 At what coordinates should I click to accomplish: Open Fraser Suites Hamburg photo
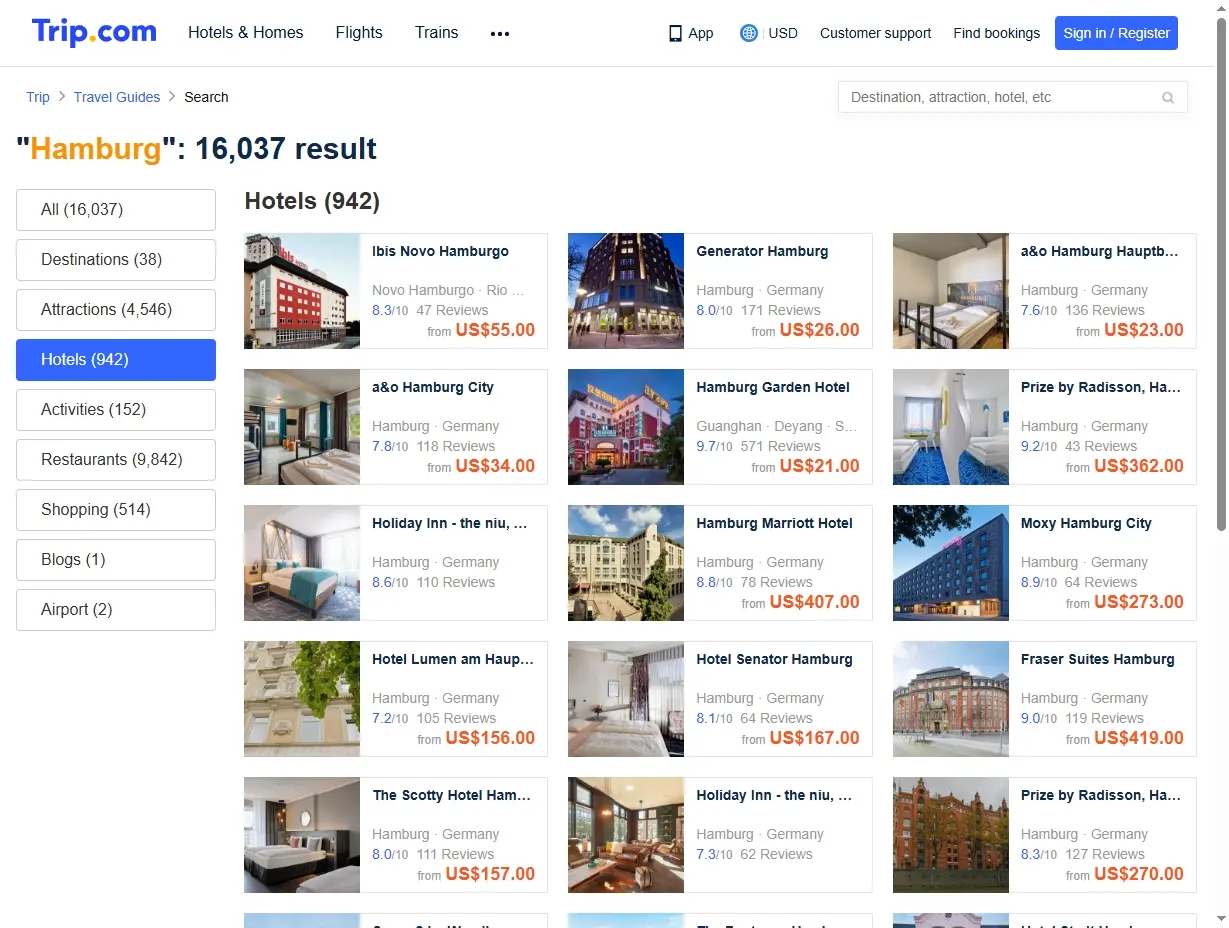[951, 699]
